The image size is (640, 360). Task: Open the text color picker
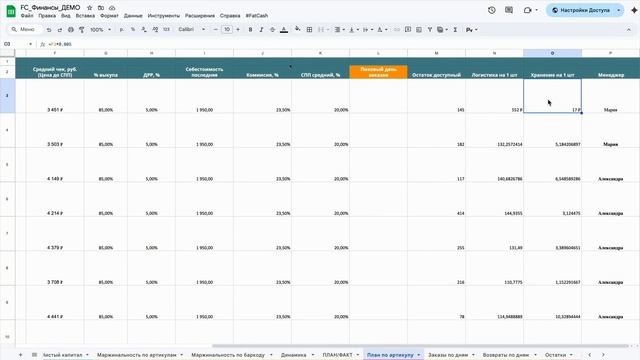tap(284, 30)
